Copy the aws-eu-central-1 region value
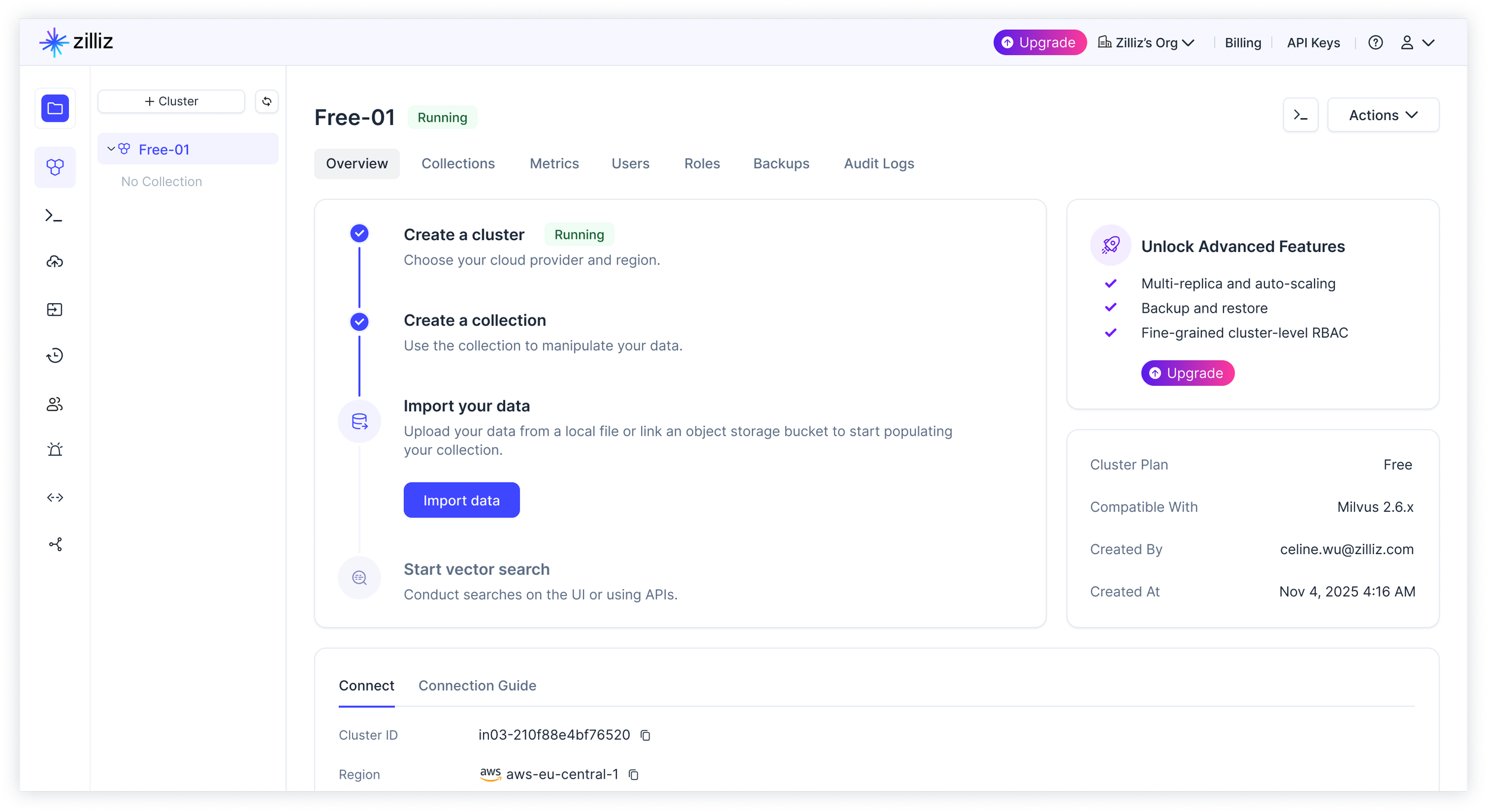 tap(633, 775)
